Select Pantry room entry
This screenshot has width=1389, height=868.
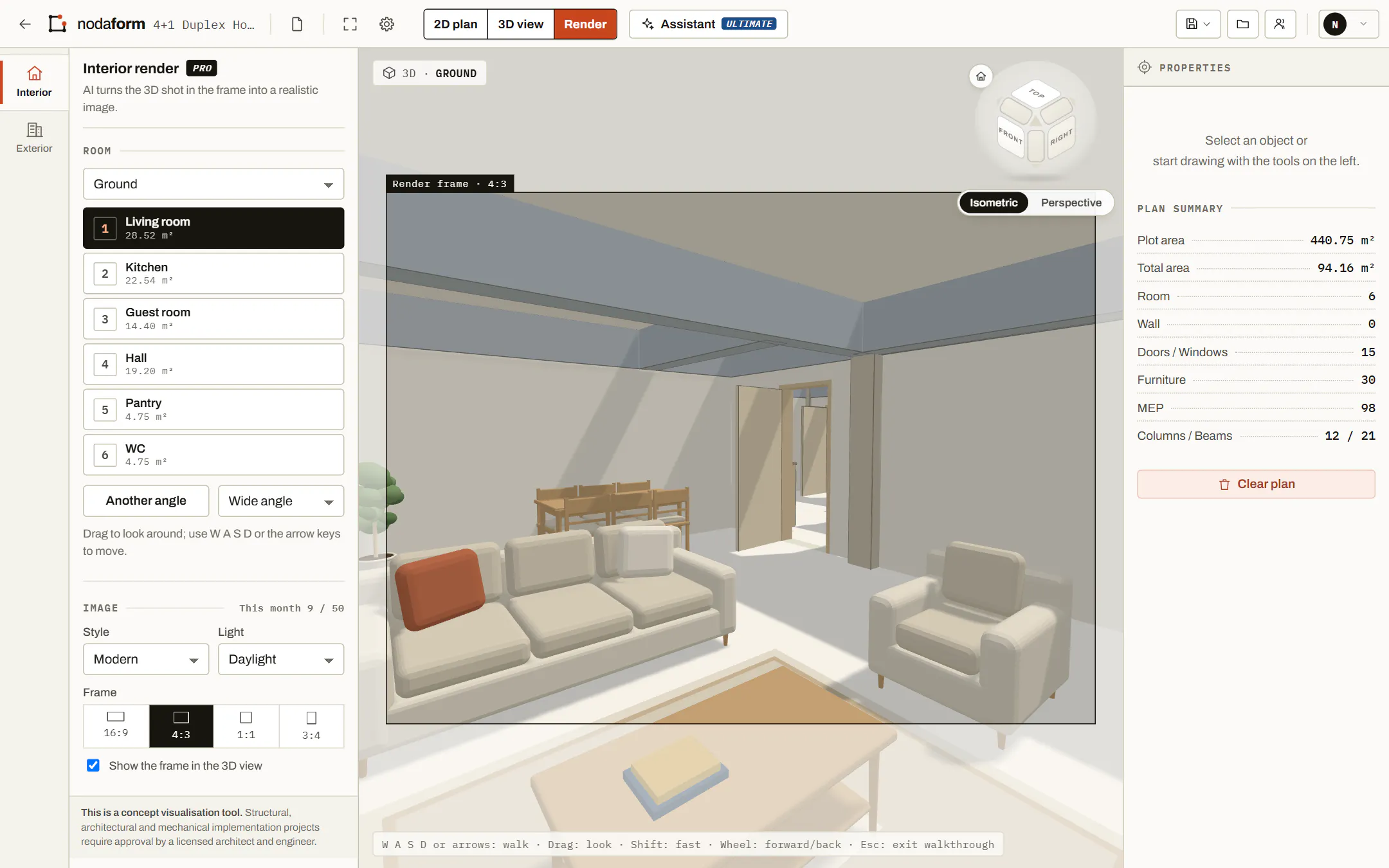click(213, 410)
